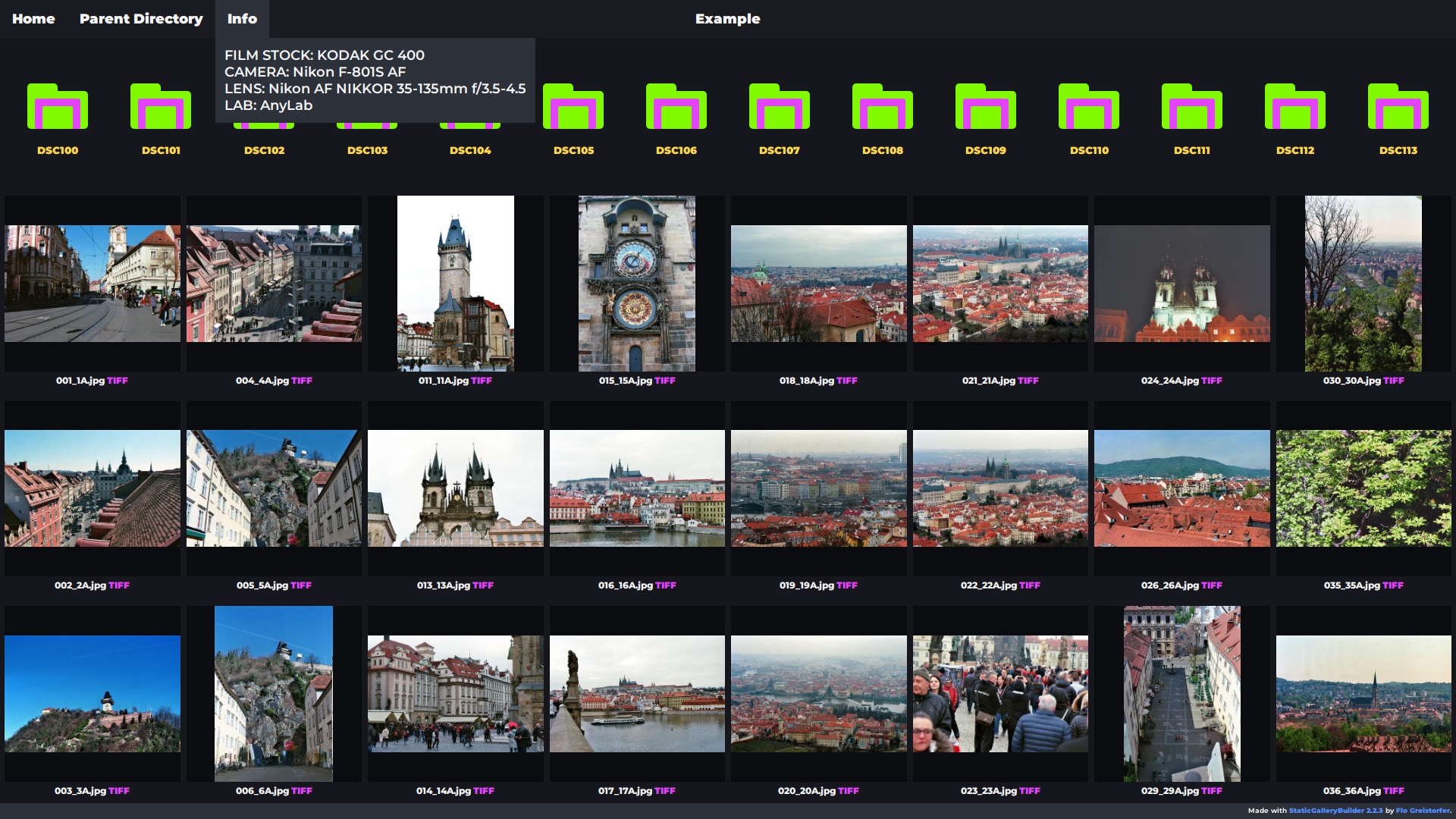1456x819 pixels.
Task: Open the DSC109 folder icon
Action: coord(986,108)
